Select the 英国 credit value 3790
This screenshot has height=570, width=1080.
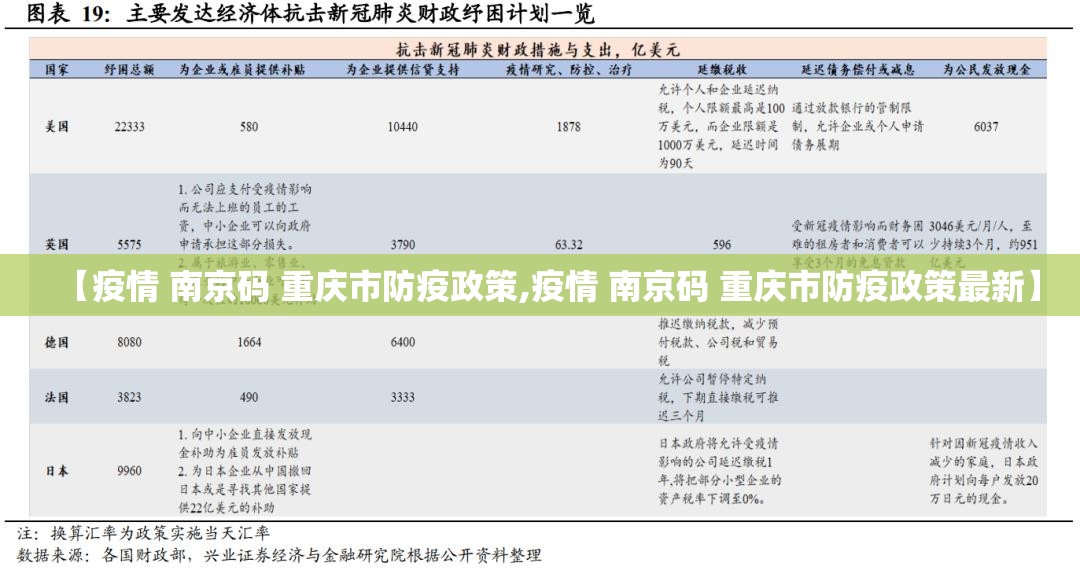click(x=402, y=244)
